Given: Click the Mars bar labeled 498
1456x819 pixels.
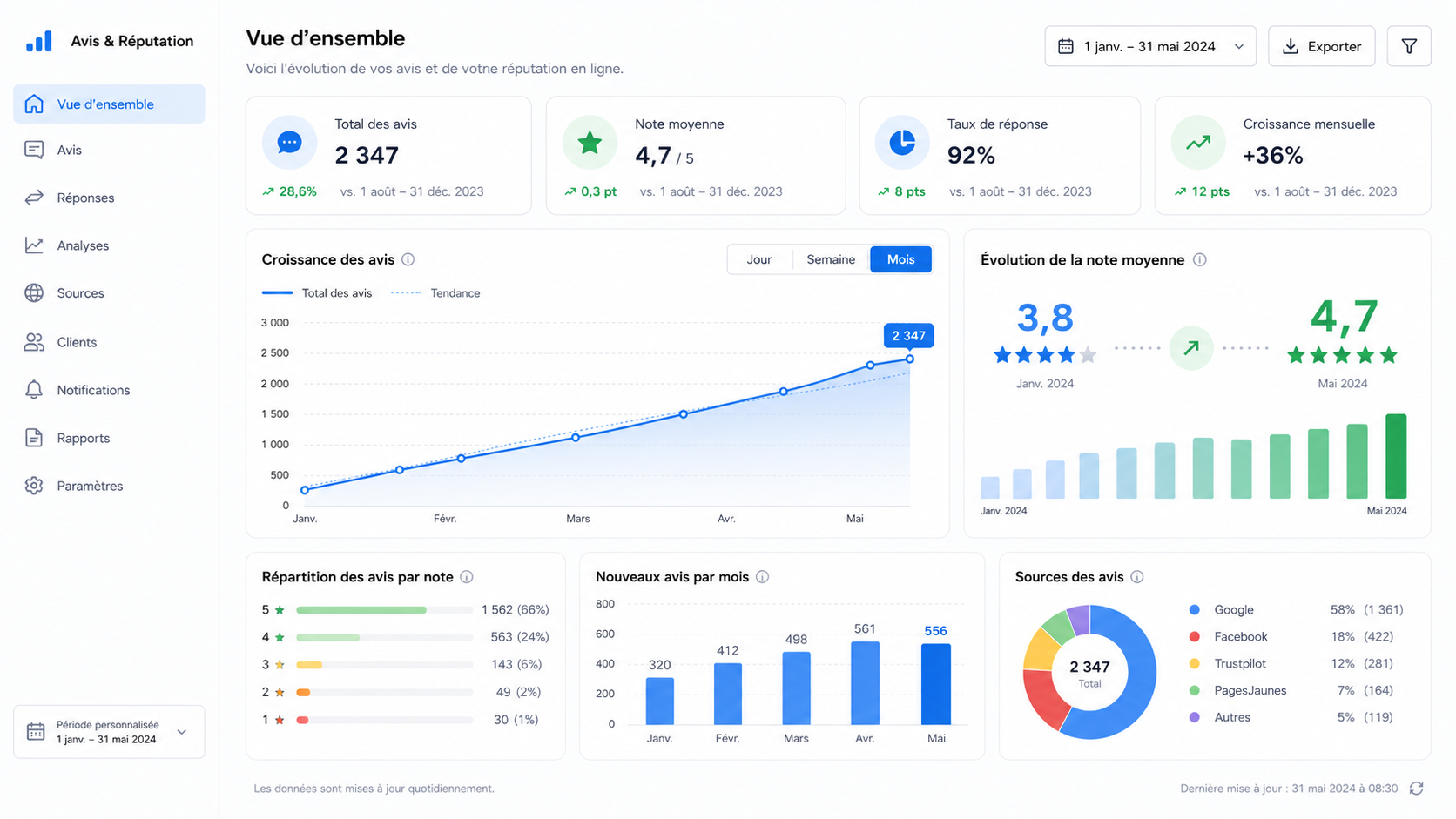Looking at the screenshot, I should tap(796, 688).
